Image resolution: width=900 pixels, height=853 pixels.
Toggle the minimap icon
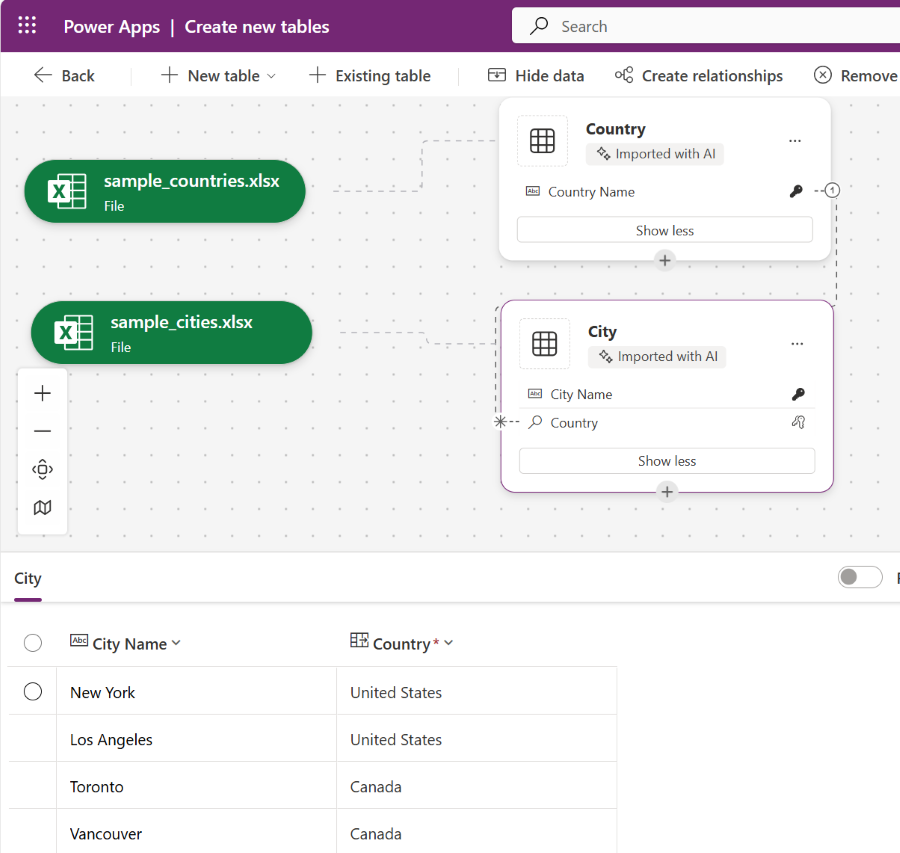point(42,507)
